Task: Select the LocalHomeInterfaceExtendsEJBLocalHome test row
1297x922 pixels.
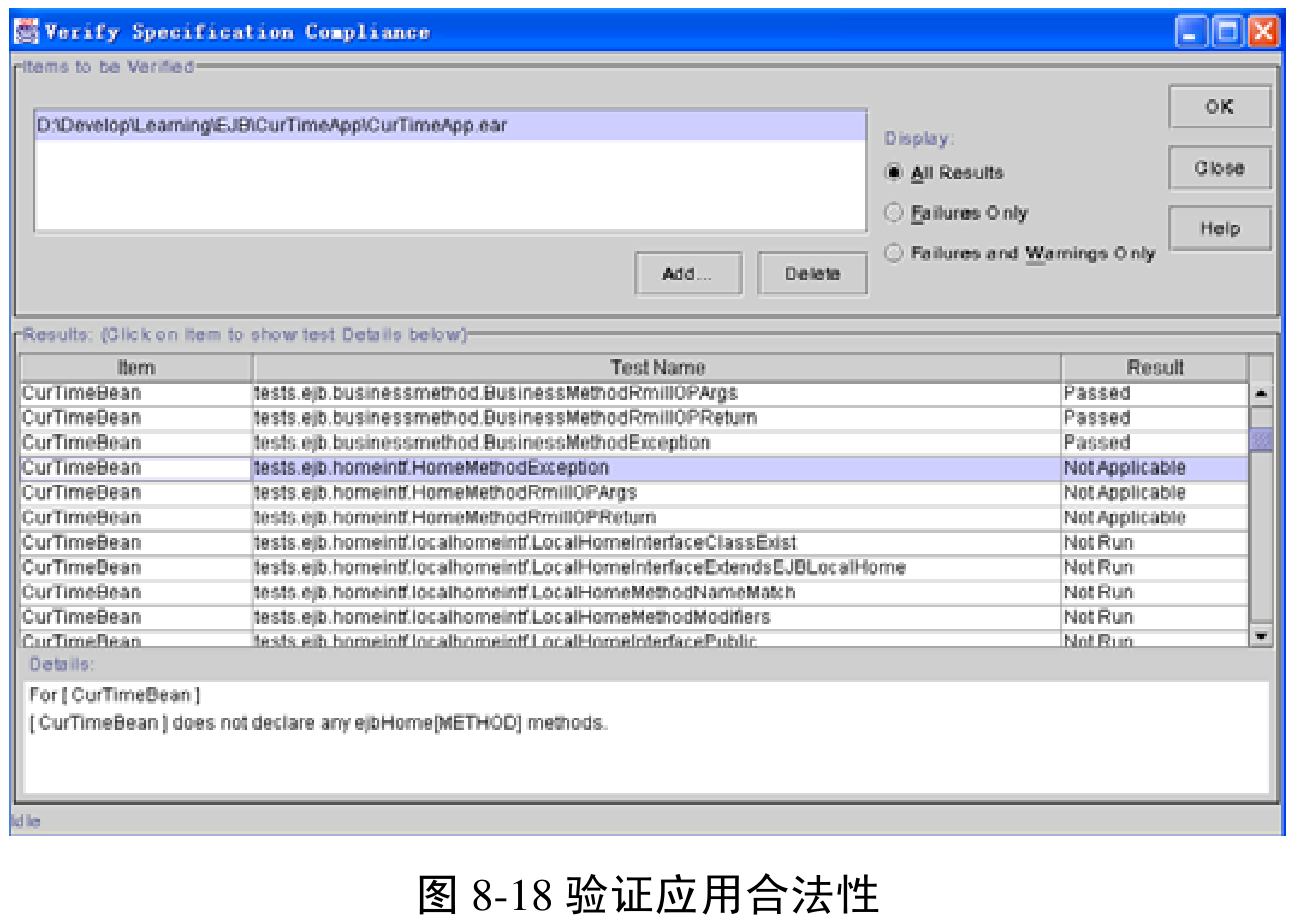Action: coord(634,568)
